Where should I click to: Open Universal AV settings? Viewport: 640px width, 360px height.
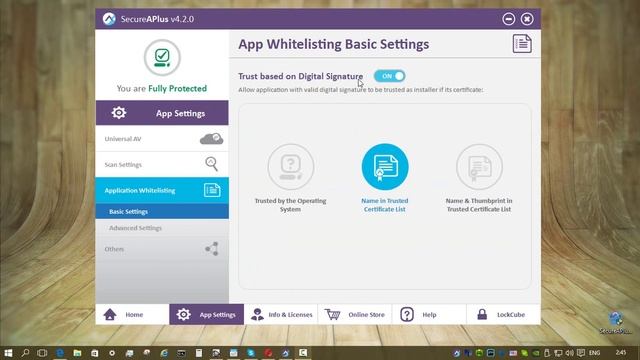[x=162, y=139]
